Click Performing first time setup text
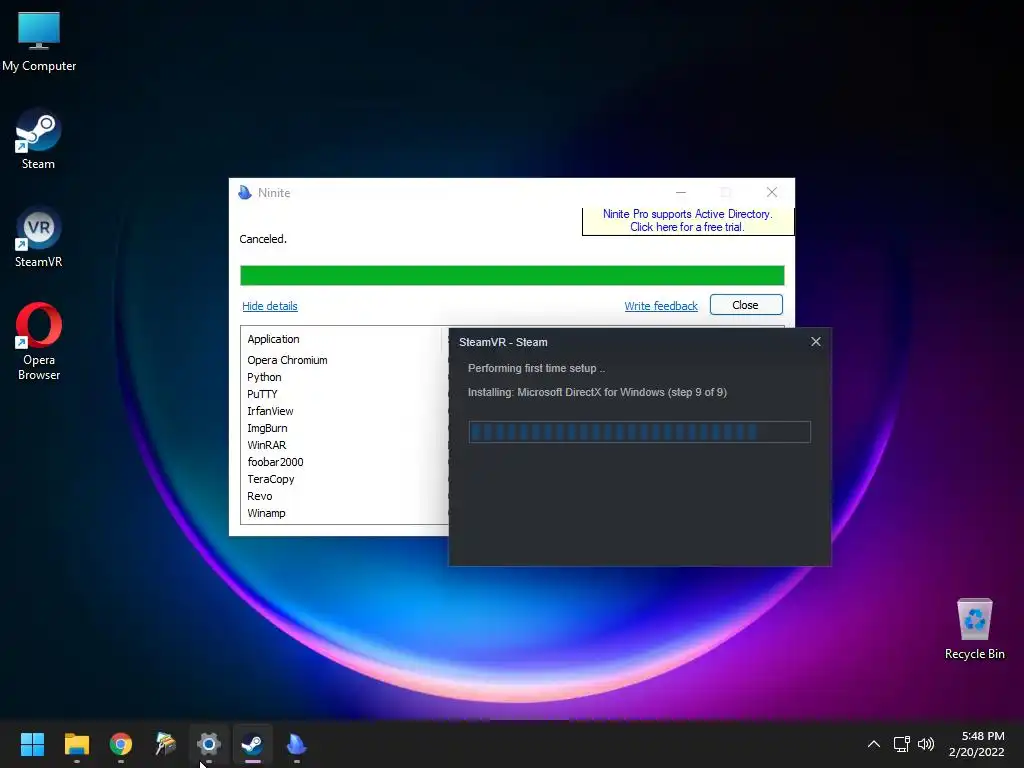The width and height of the screenshot is (1024, 768). click(x=536, y=368)
